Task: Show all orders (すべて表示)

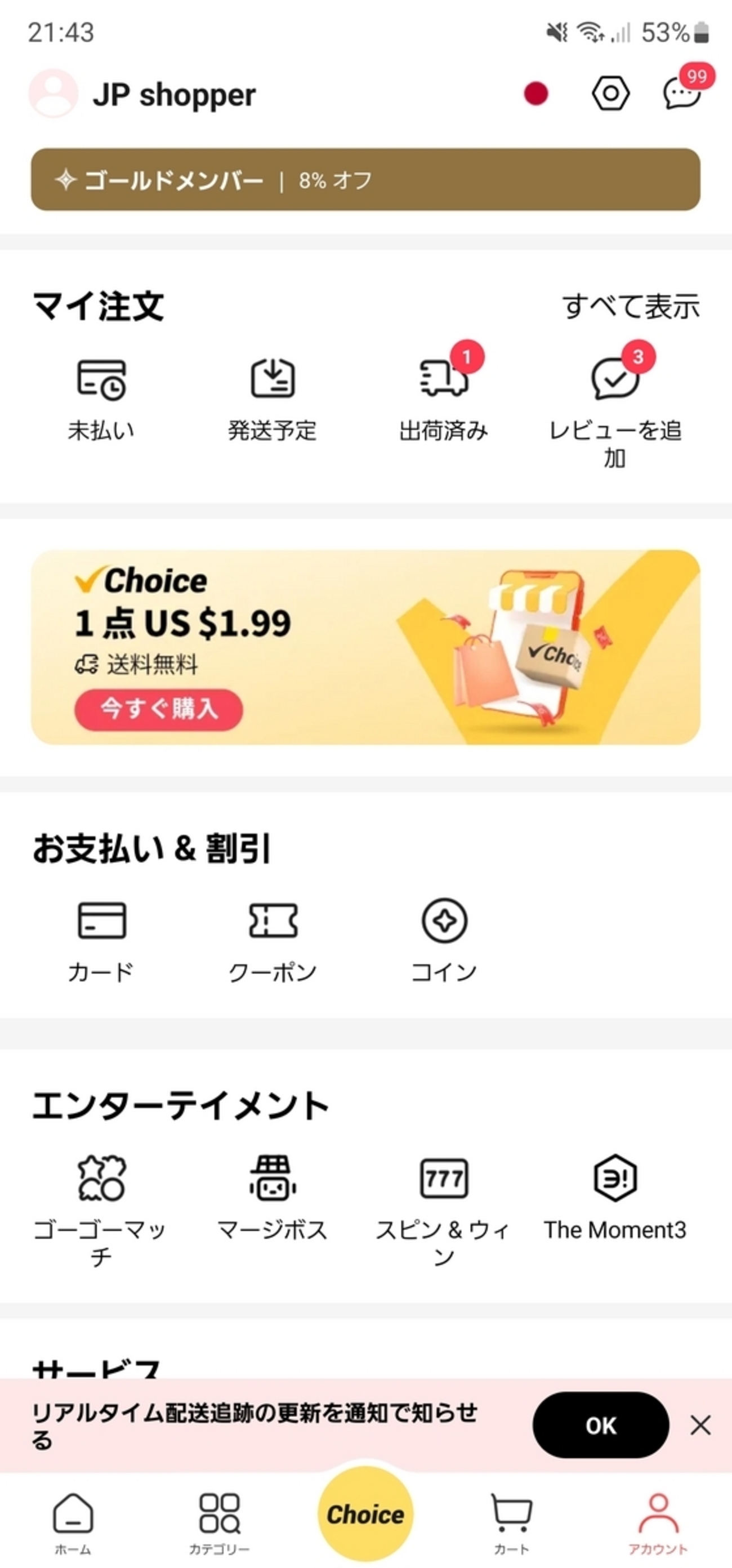Action: pos(631,306)
